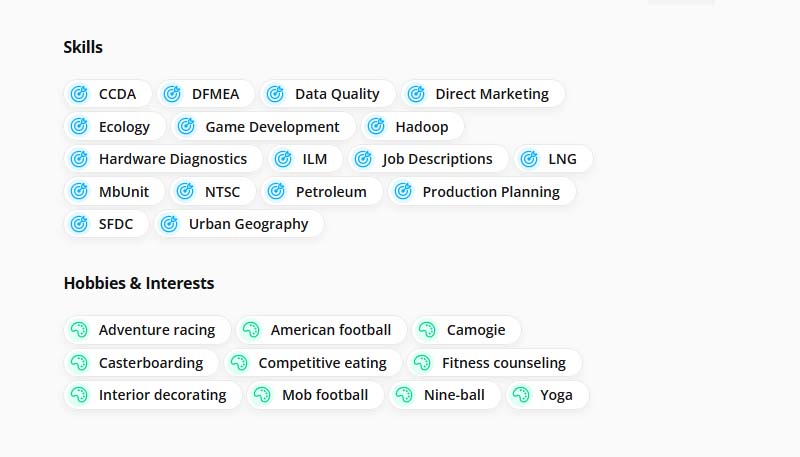
Task: Select the Interior decorating hobby chip
Action: (x=153, y=395)
